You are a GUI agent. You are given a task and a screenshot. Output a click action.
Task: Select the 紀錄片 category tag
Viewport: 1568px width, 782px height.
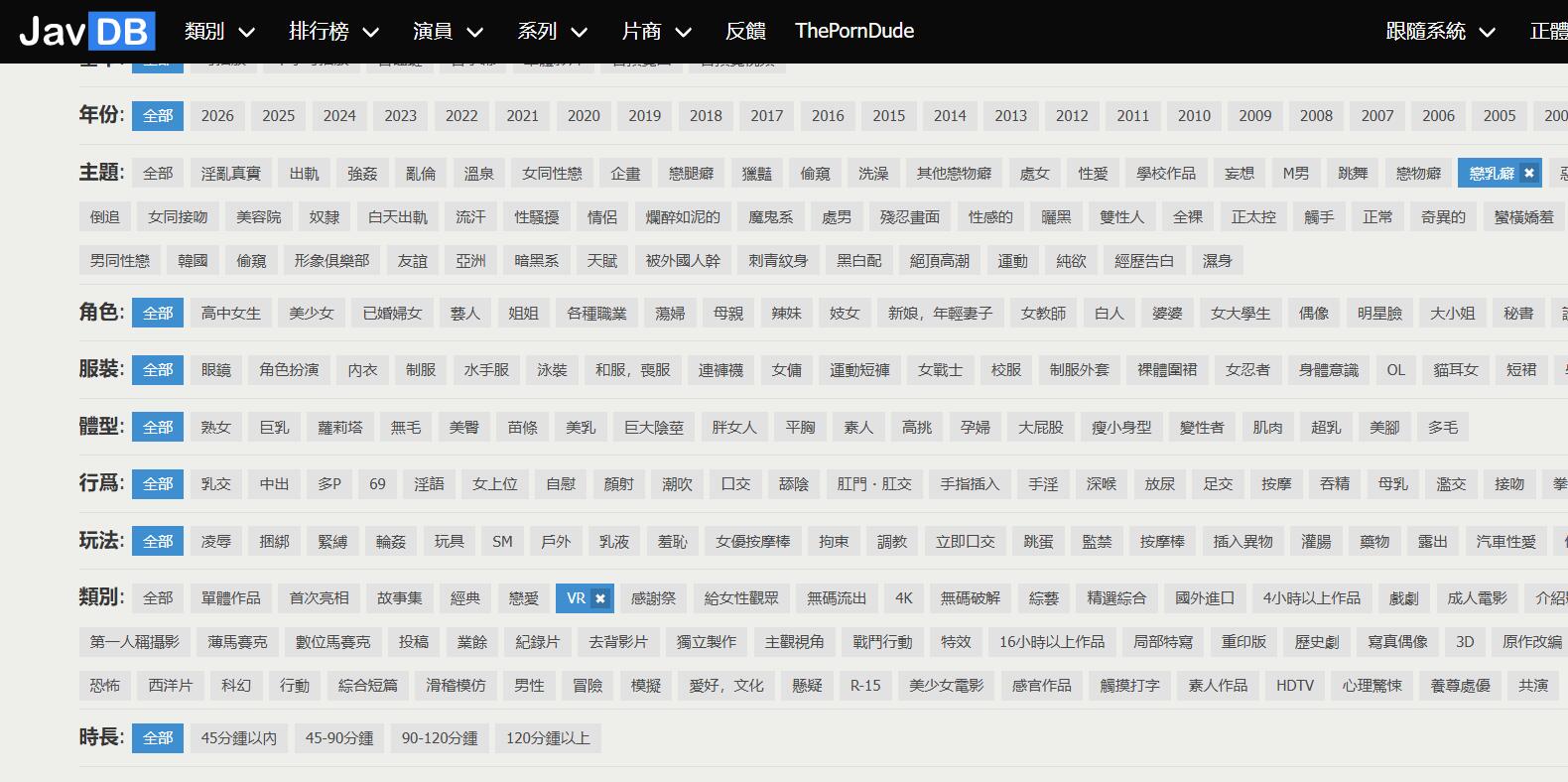coord(538,642)
